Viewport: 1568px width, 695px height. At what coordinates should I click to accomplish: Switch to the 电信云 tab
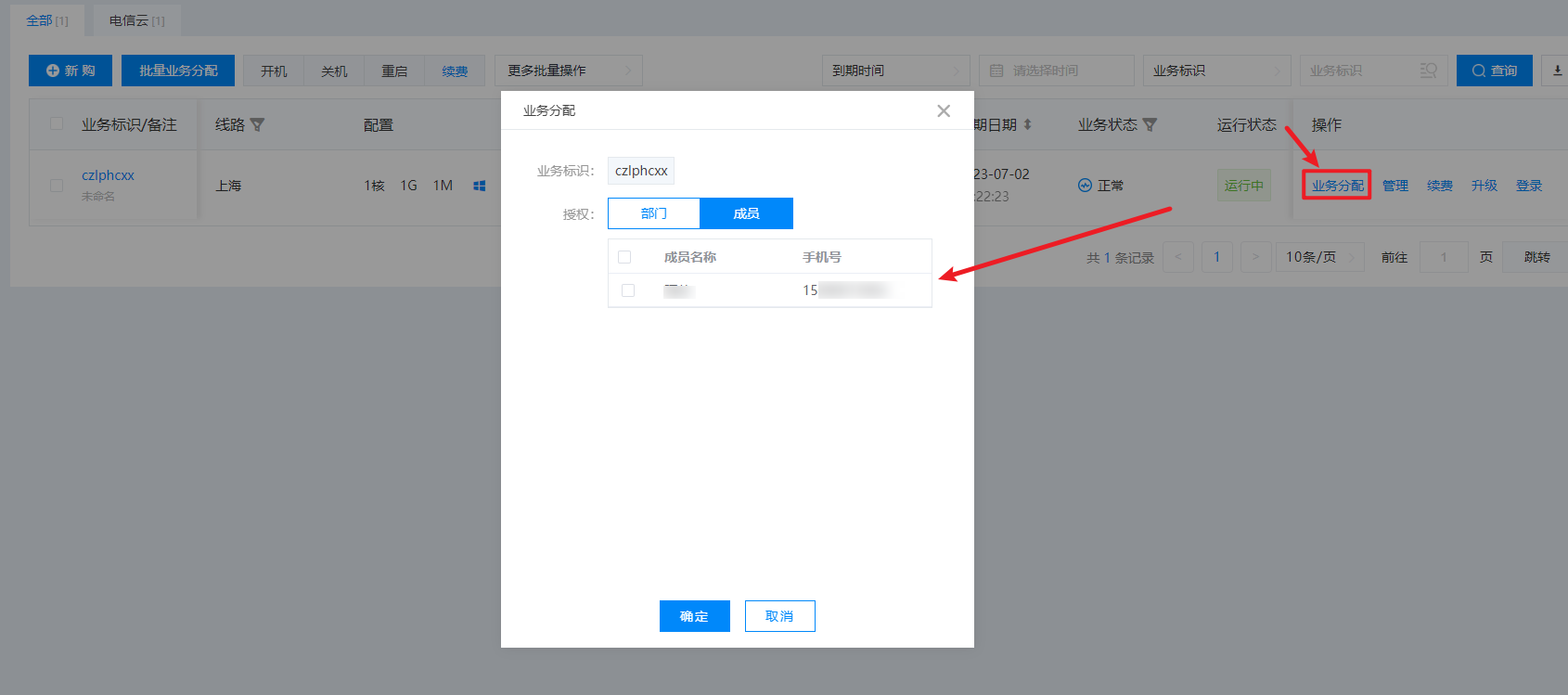[136, 20]
